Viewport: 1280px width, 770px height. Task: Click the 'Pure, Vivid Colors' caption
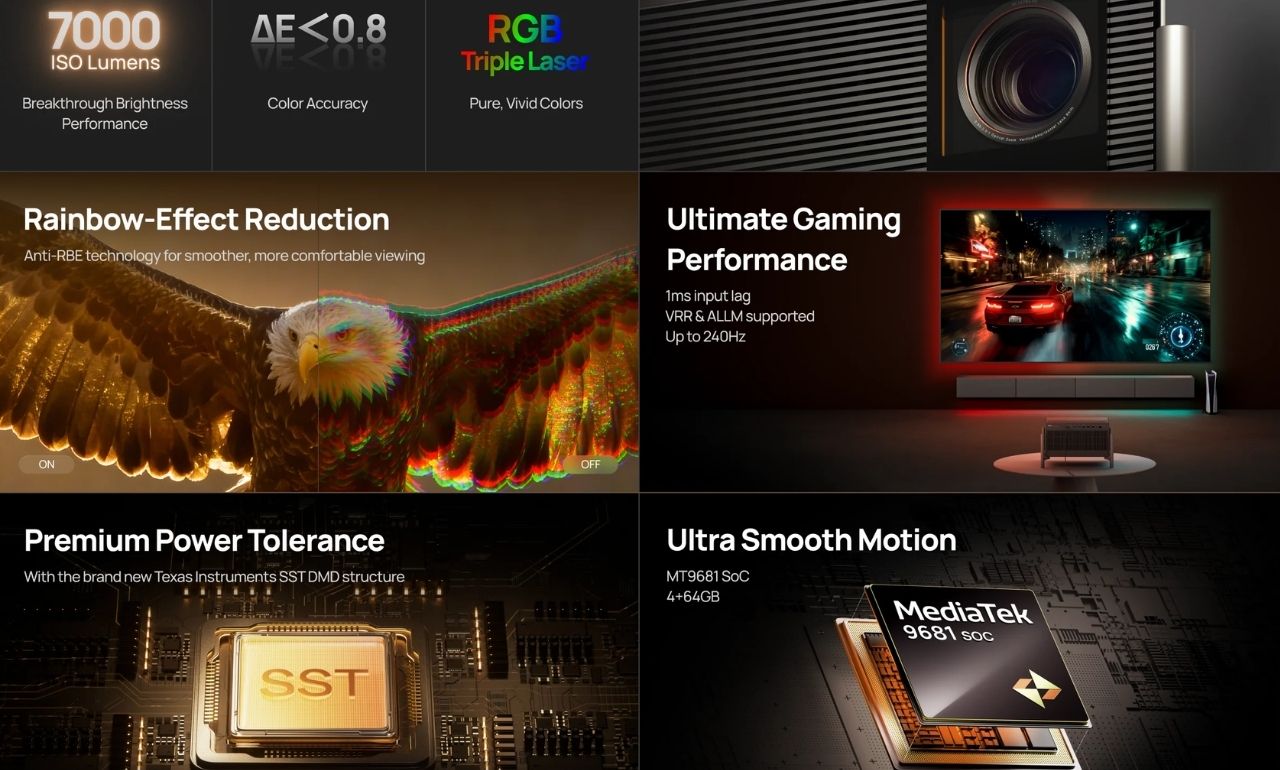tap(526, 103)
